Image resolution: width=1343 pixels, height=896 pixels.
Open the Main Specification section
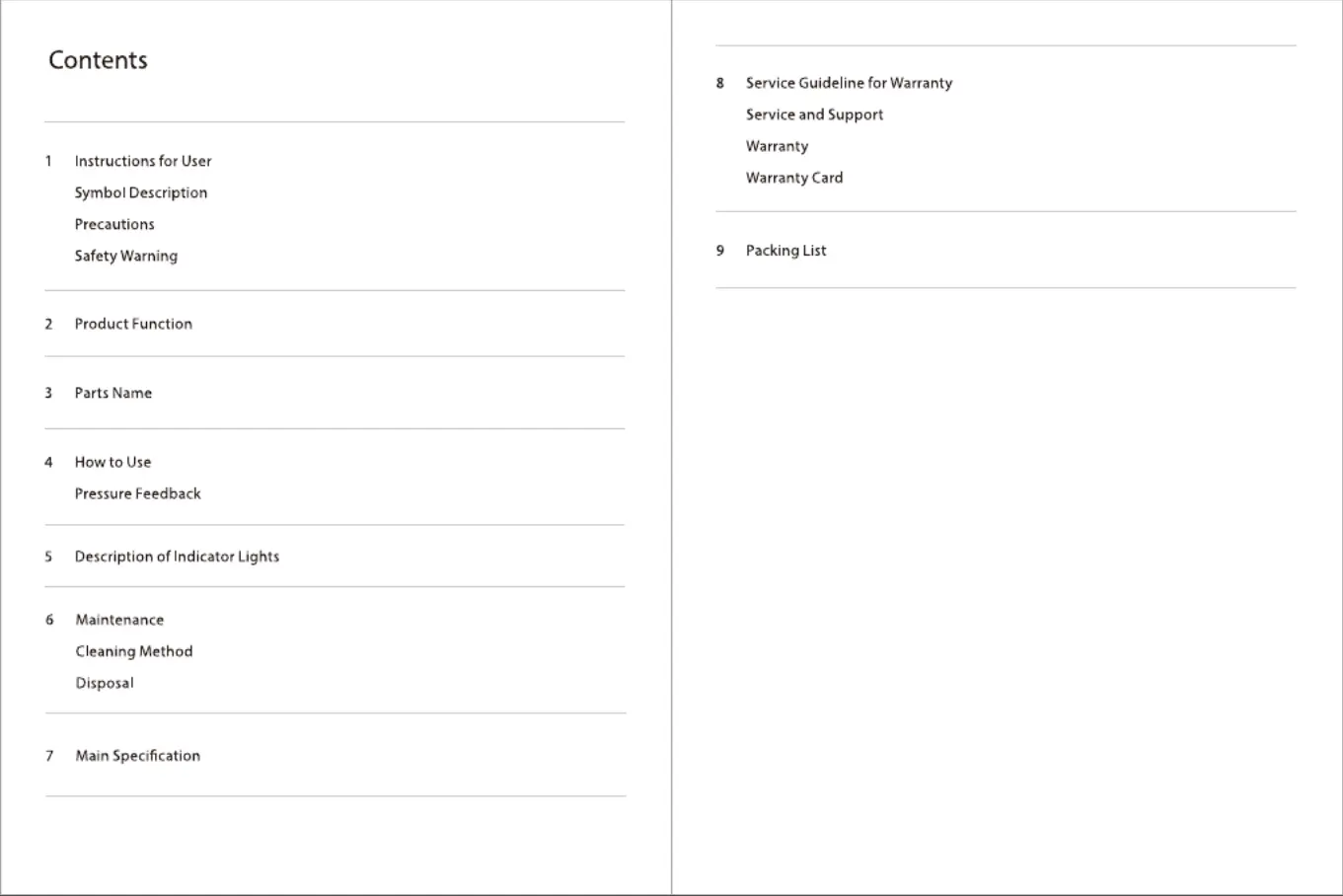click(x=138, y=756)
